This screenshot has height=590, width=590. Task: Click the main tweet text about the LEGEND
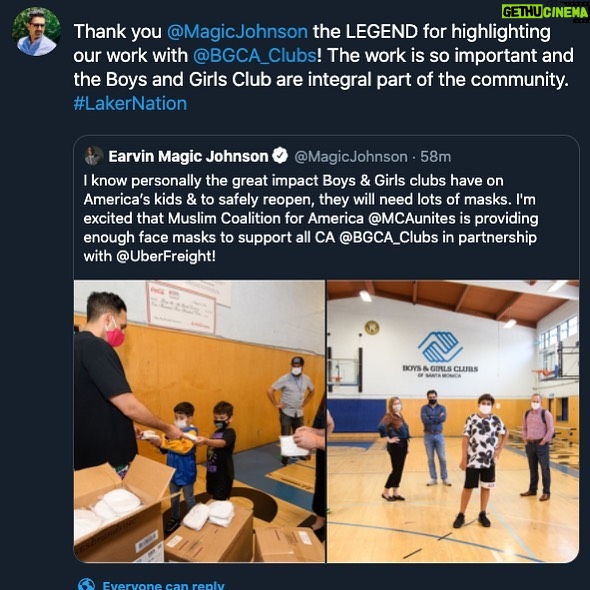coord(324,67)
